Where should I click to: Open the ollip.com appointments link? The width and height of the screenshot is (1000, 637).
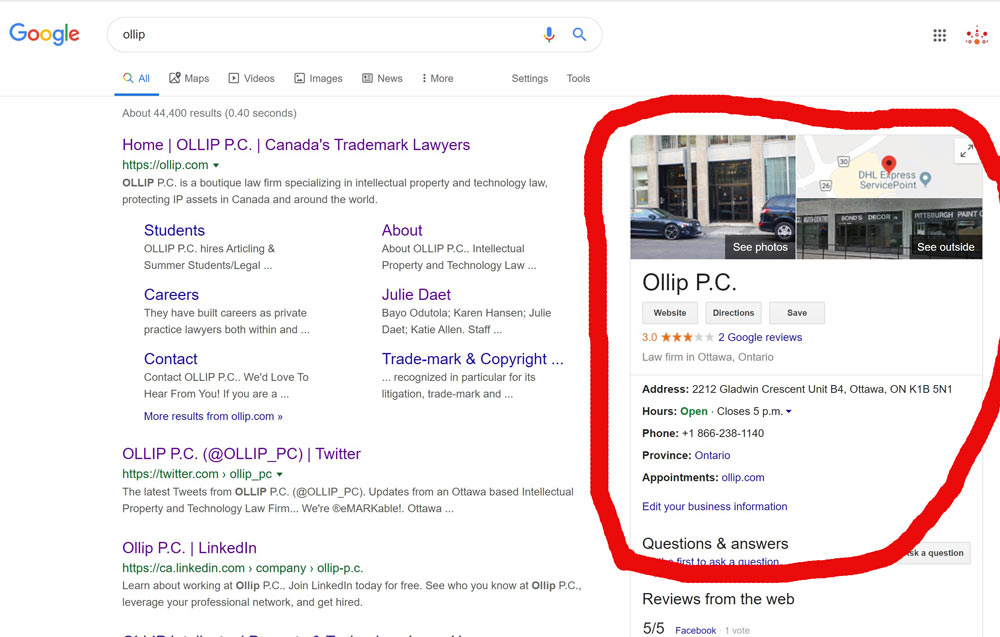pyautogui.click(x=743, y=478)
